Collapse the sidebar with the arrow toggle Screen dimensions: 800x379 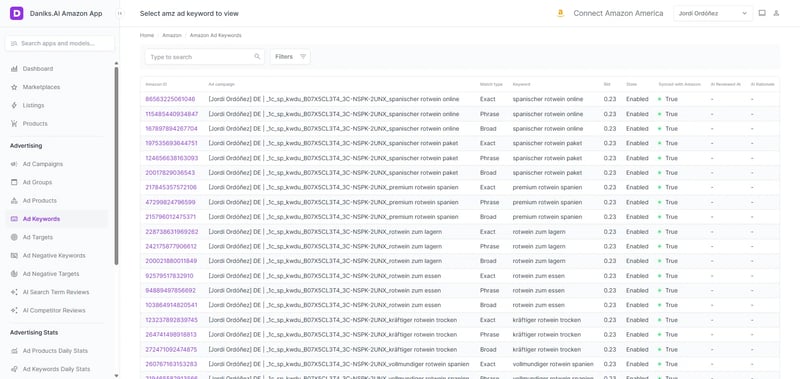click(120, 13)
